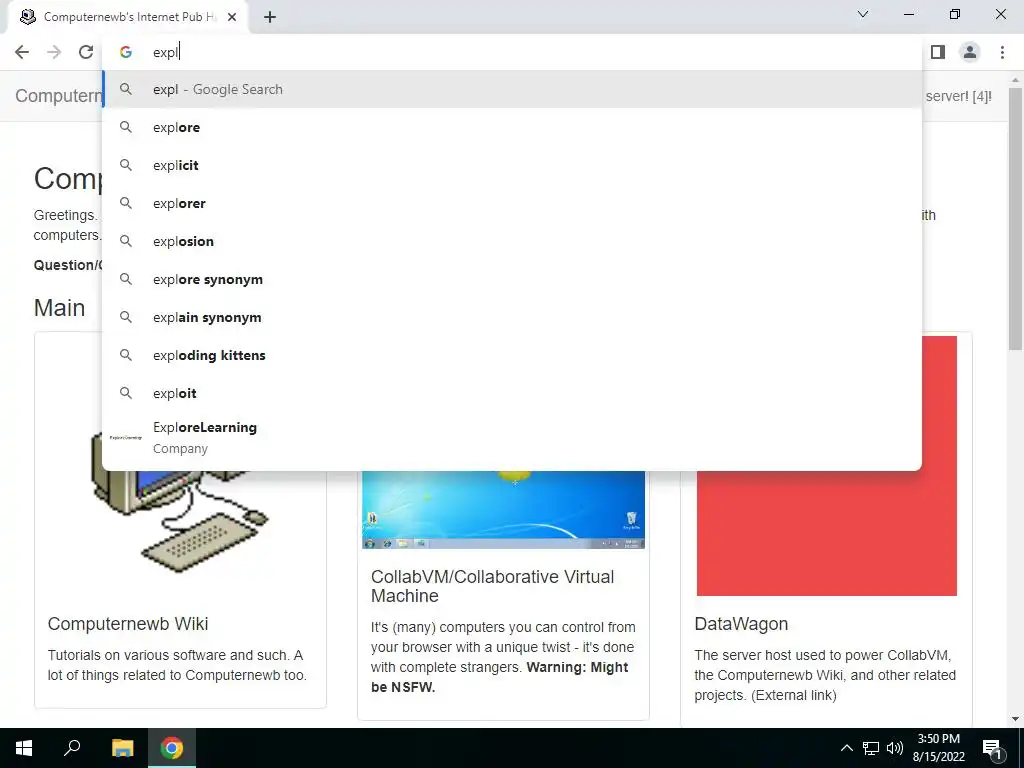Screen dimensions: 1024x768
Task: Select the Computernewb's Internet Pub tab
Action: pos(129,18)
